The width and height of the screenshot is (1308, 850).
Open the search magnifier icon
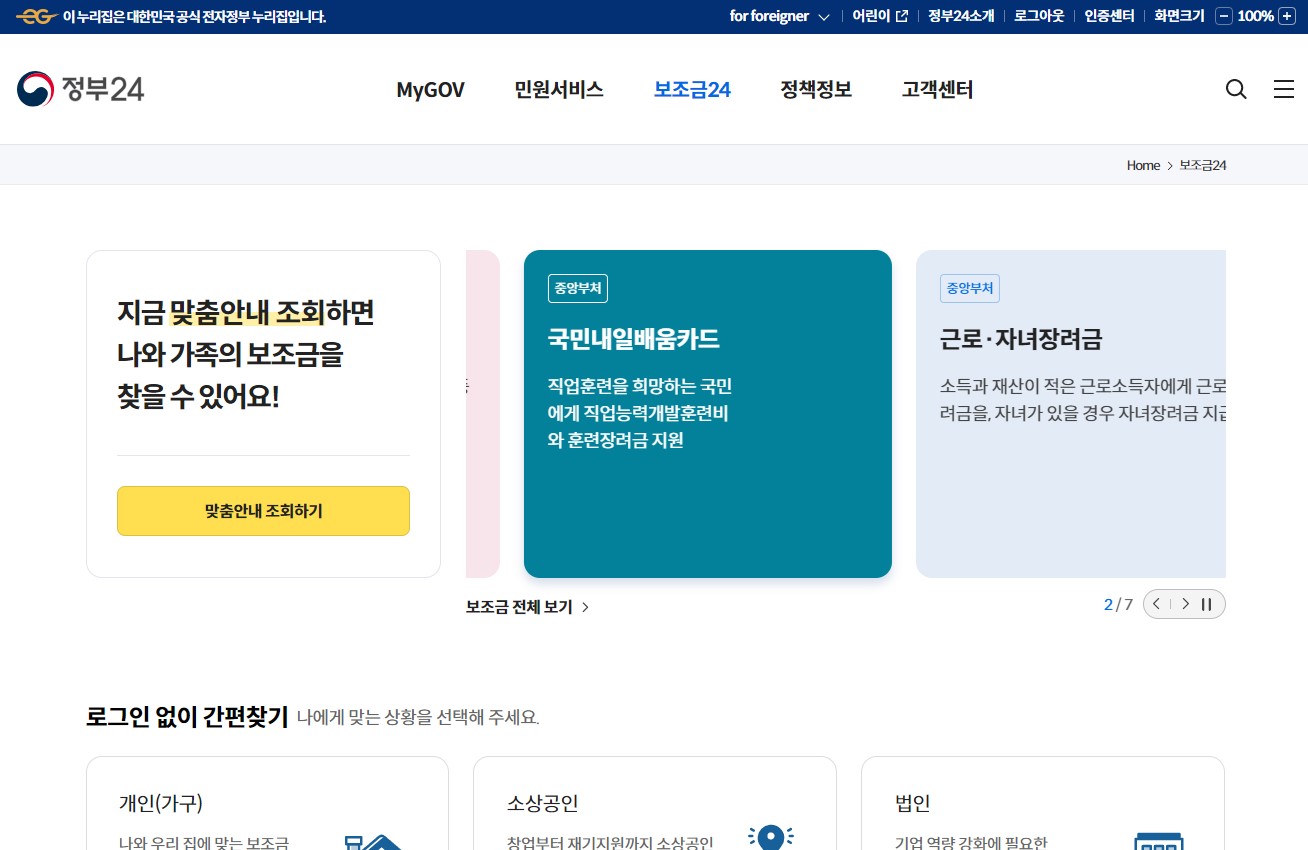(1236, 89)
